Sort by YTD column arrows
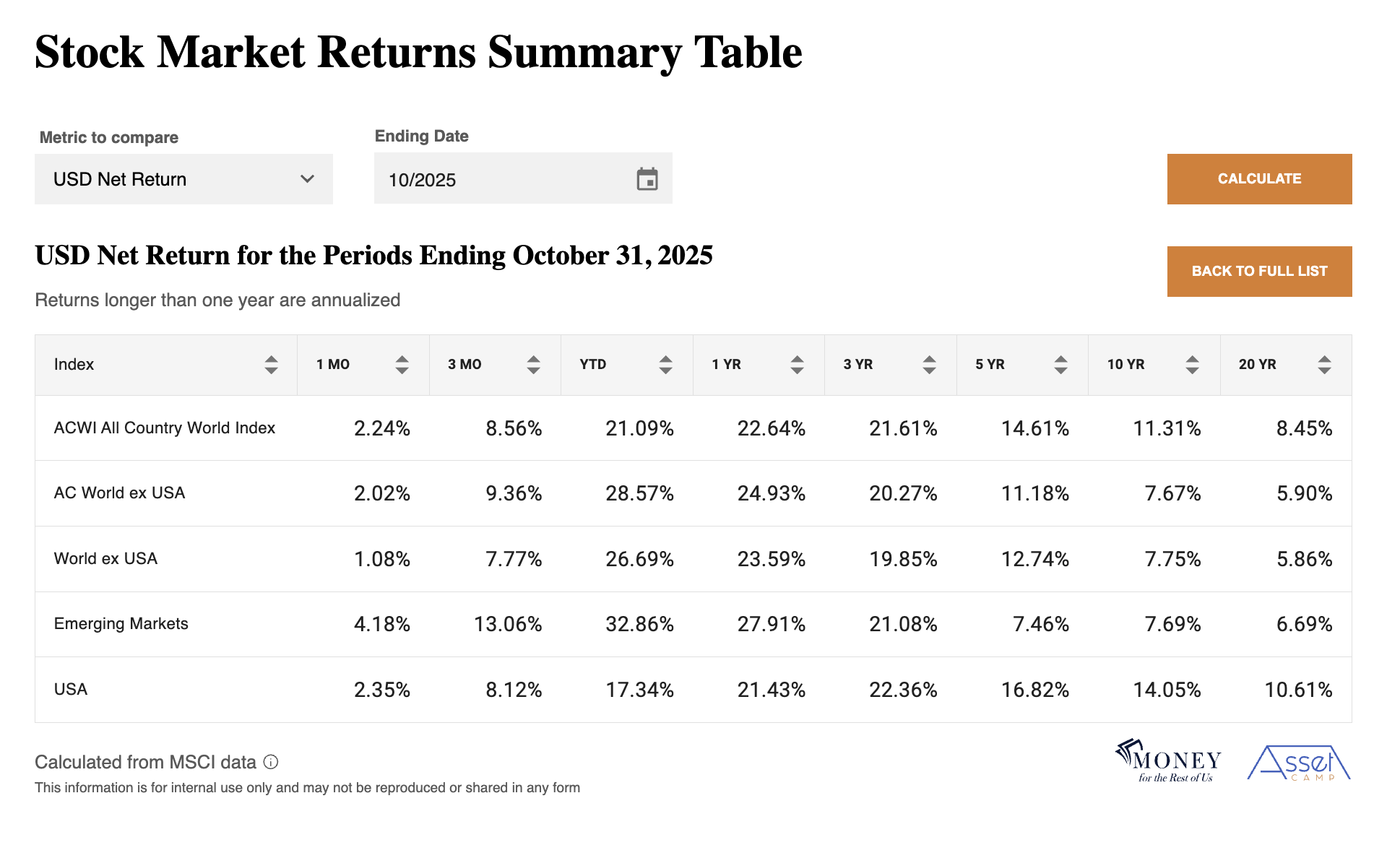Screen dimensions: 1400x845 (665, 365)
